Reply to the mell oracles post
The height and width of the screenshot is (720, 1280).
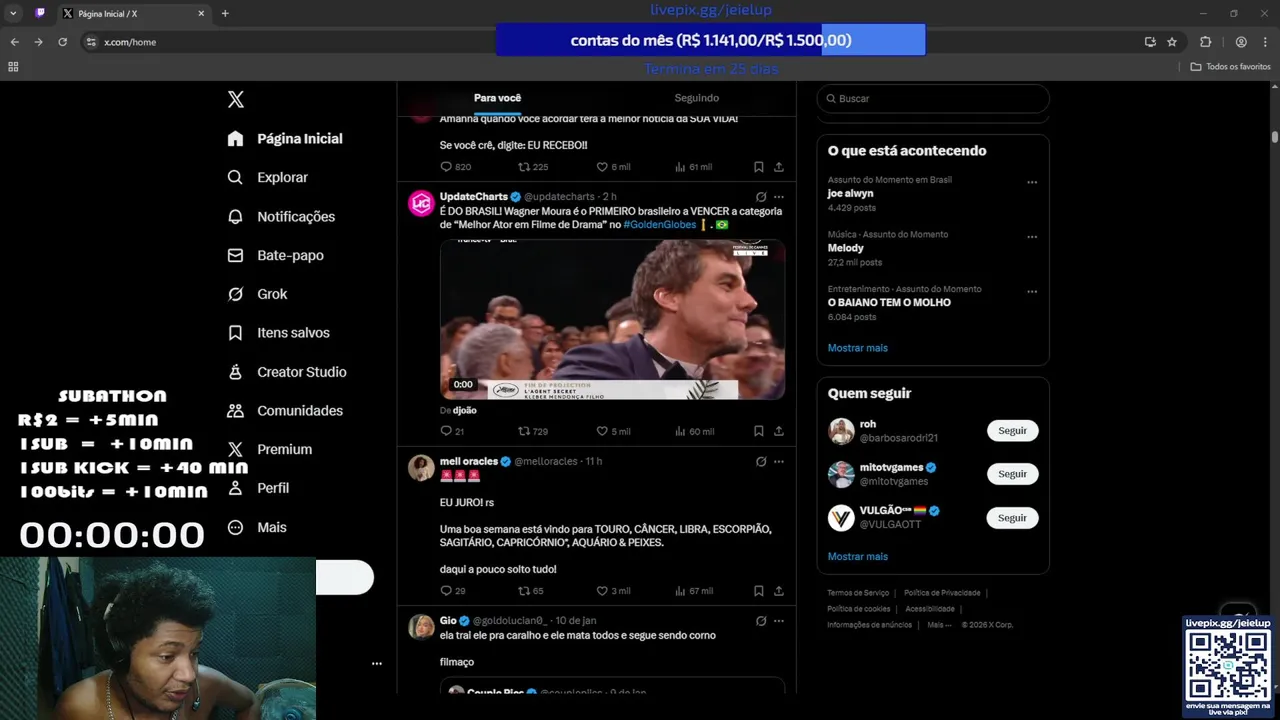(x=452, y=591)
